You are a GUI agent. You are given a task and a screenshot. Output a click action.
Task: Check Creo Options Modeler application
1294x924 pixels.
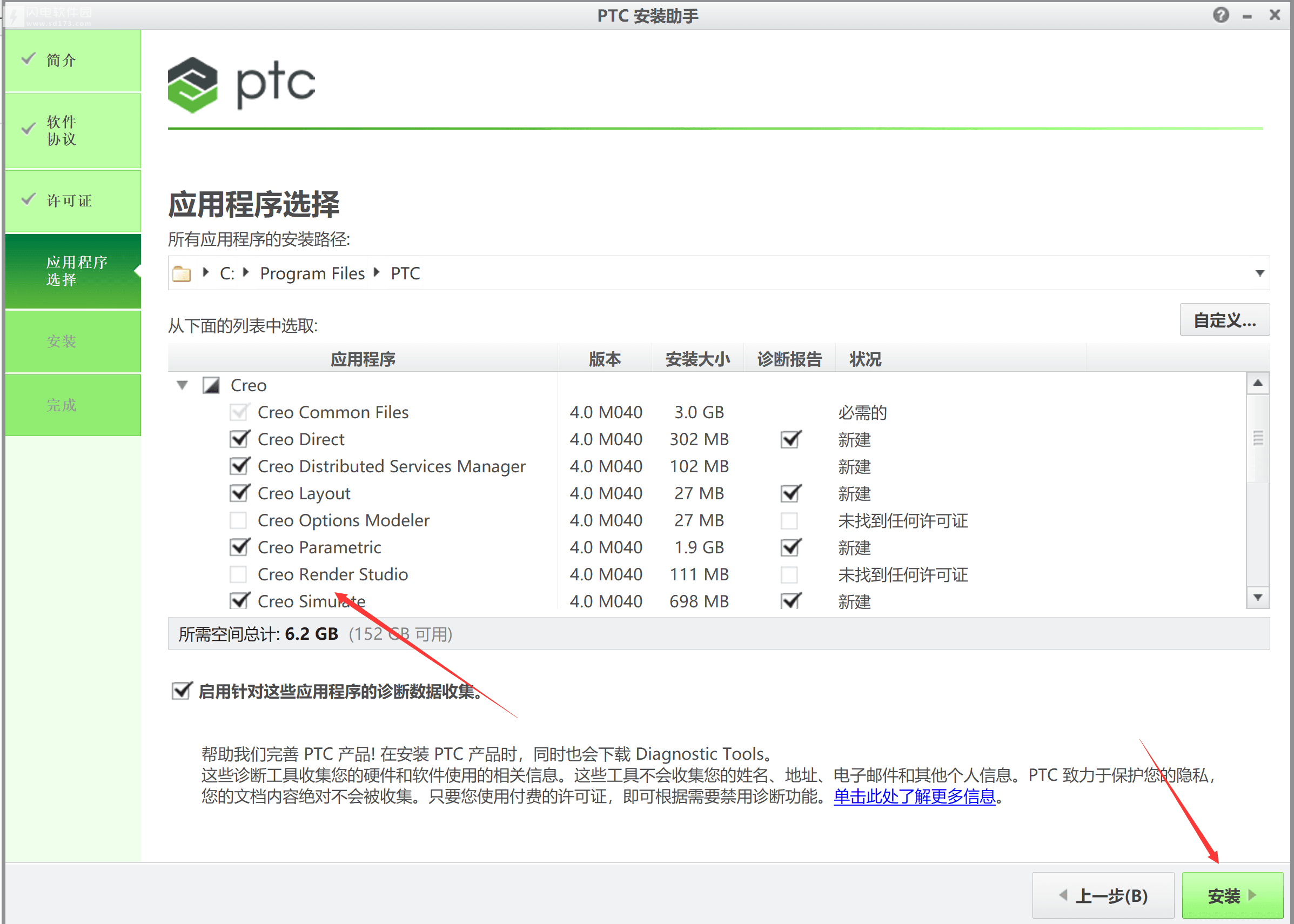pyautogui.click(x=238, y=520)
